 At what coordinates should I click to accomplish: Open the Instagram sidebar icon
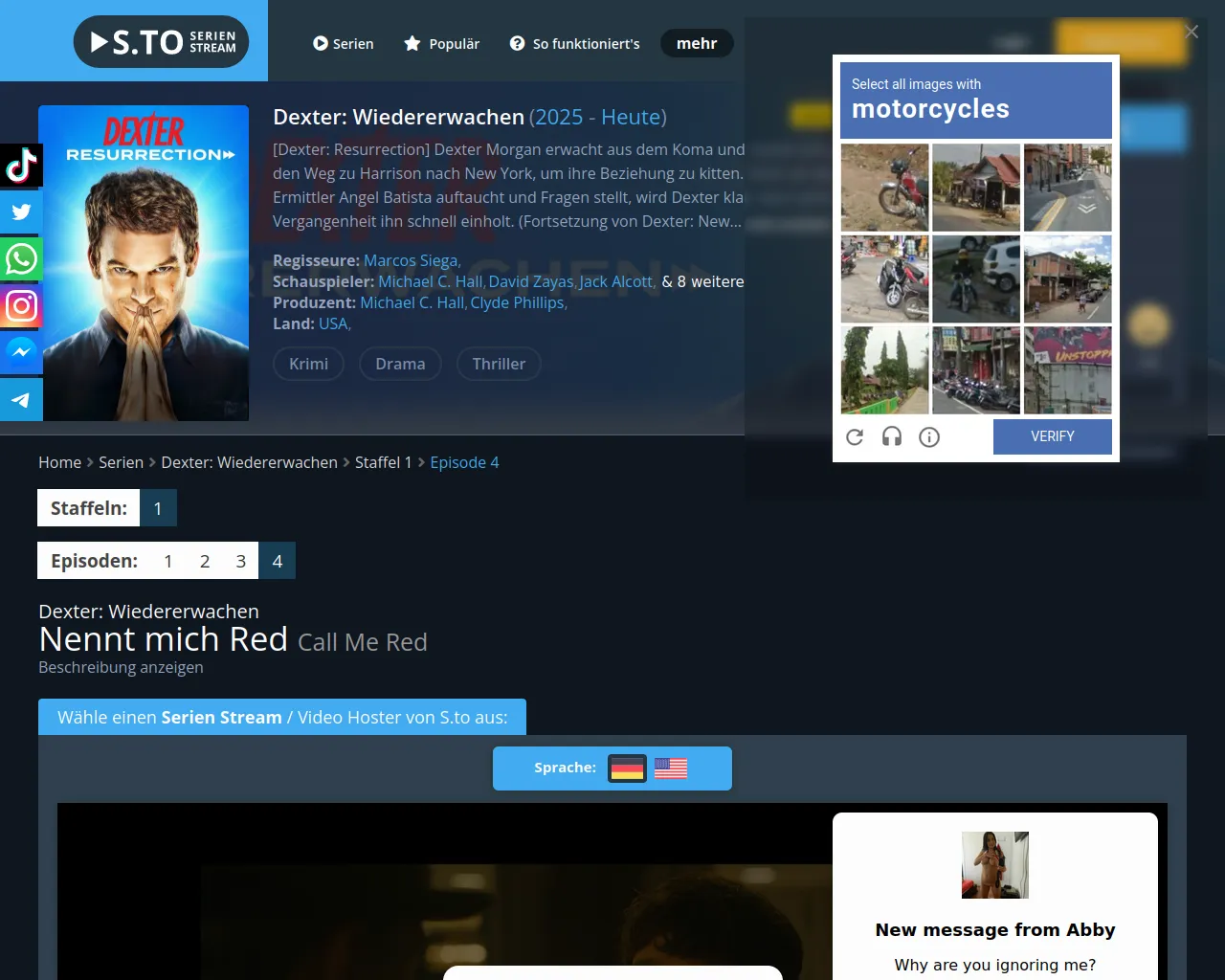pyautogui.click(x=21, y=306)
